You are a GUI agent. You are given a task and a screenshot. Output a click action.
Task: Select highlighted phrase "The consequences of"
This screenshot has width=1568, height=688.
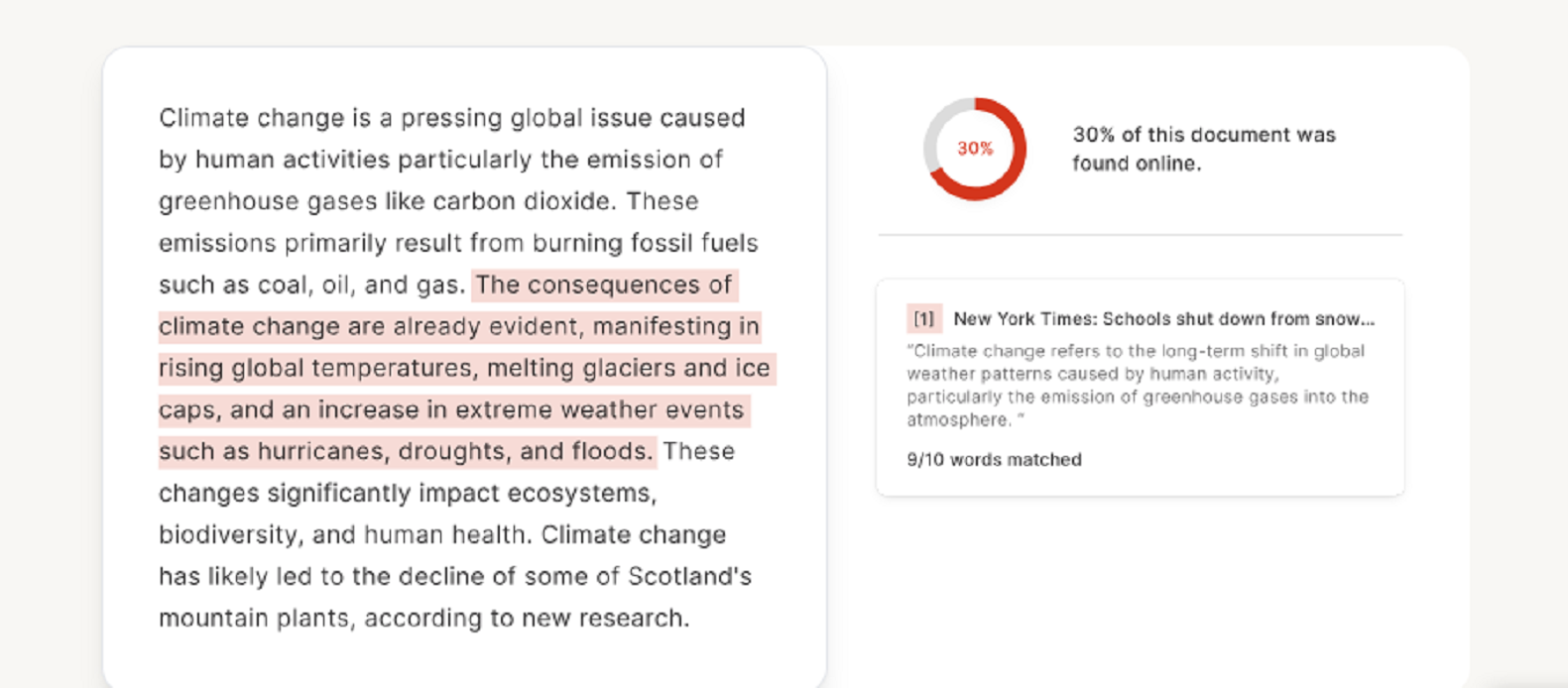click(x=604, y=286)
